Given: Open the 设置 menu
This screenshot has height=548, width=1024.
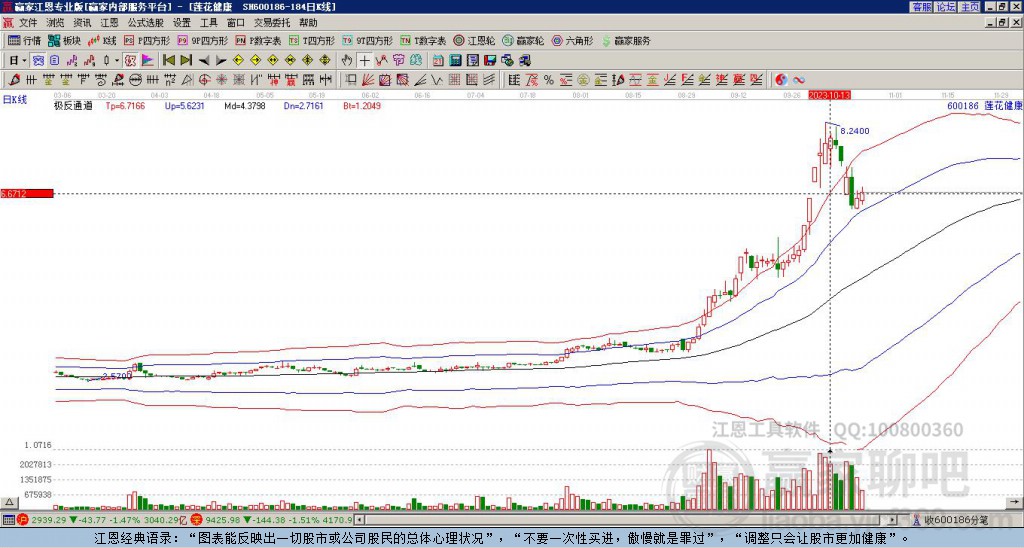Looking at the screenshot, I should click(x=182, y=23).
